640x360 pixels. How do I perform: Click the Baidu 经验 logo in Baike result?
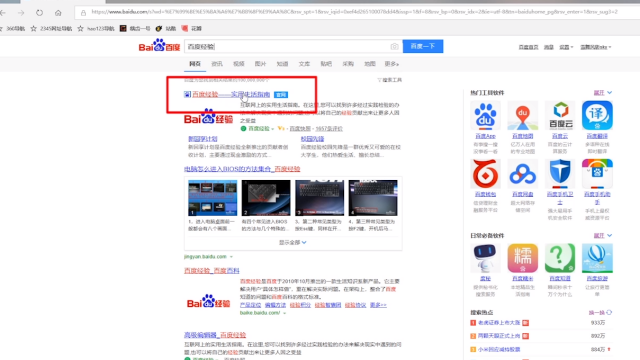click(209, 302)
